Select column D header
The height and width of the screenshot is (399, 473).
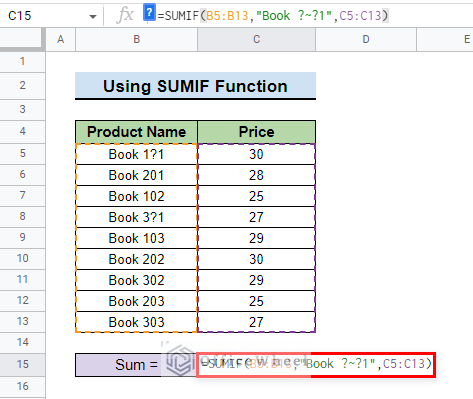(x=366, y=39)
